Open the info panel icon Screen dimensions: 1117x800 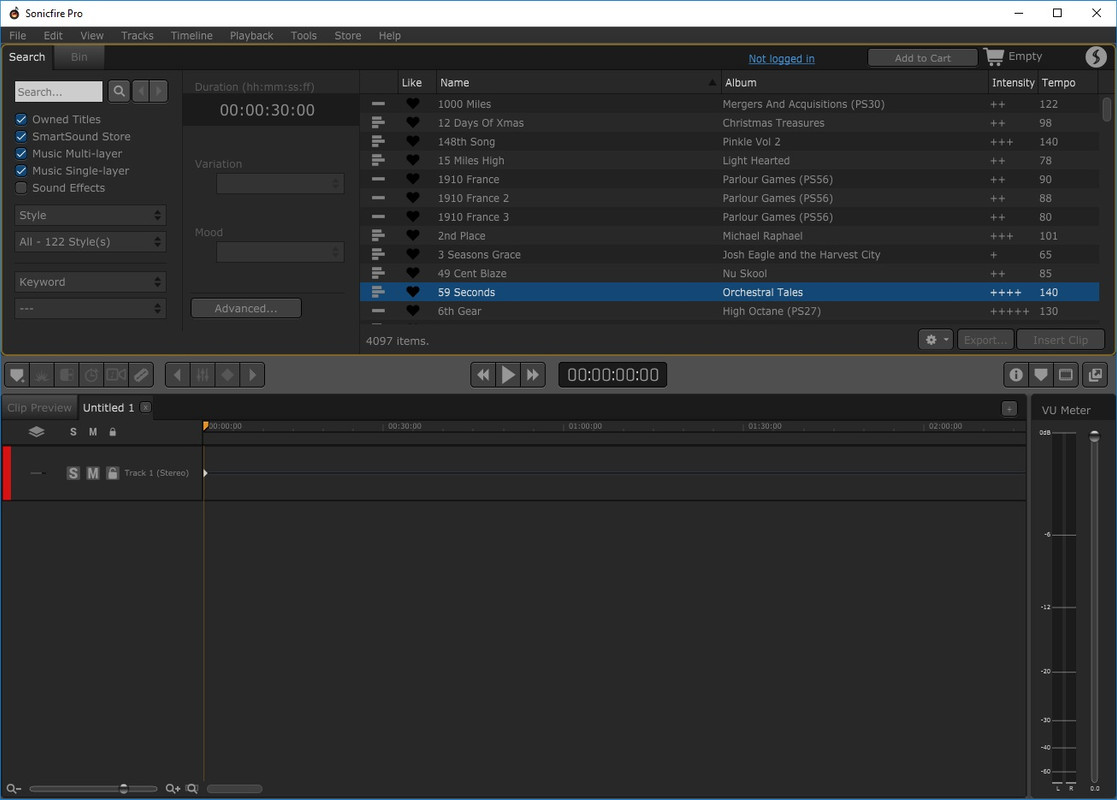point(1016,375)
